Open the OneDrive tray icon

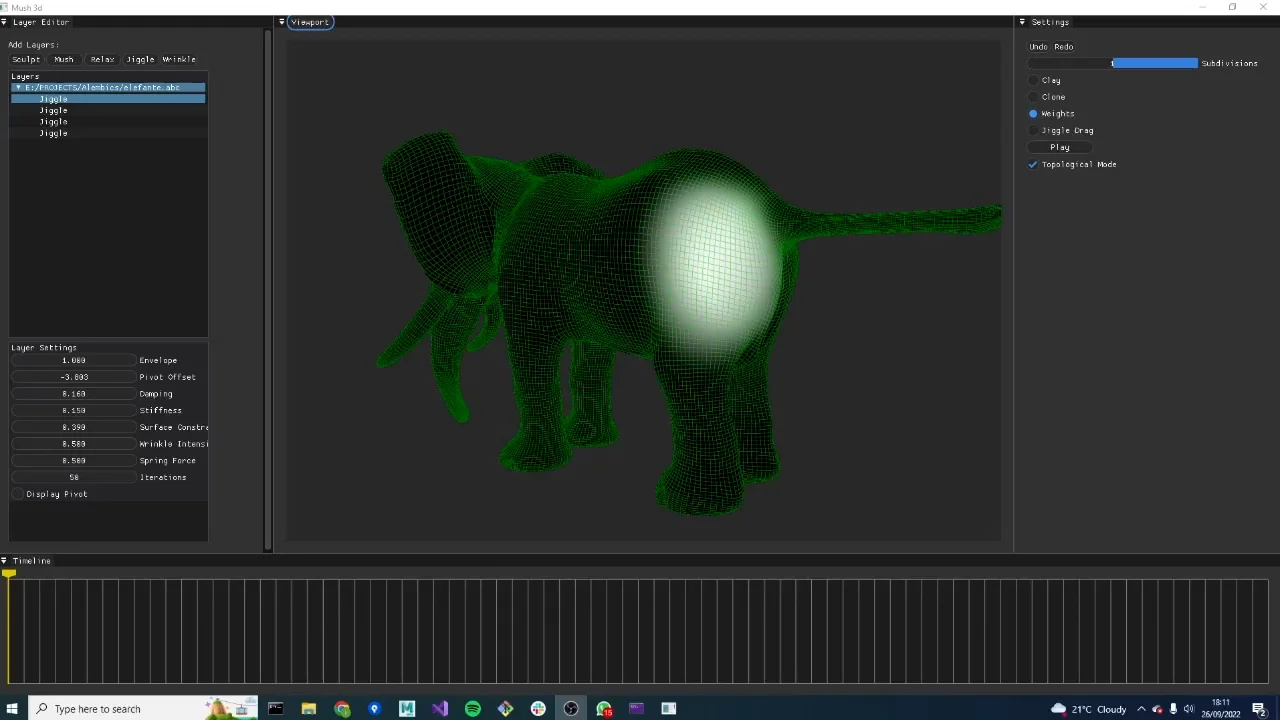1157,709
